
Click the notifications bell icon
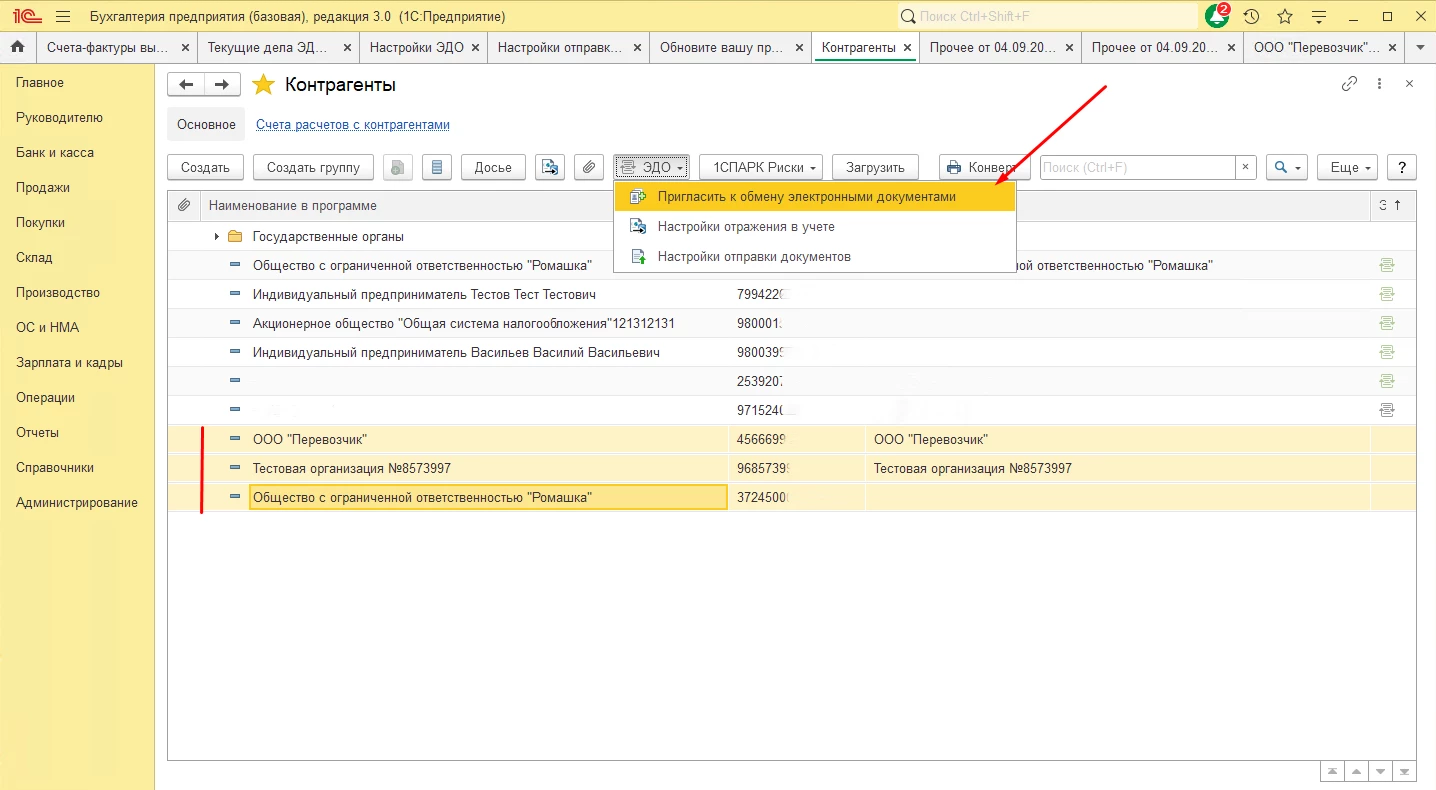tap(1217, 17)
